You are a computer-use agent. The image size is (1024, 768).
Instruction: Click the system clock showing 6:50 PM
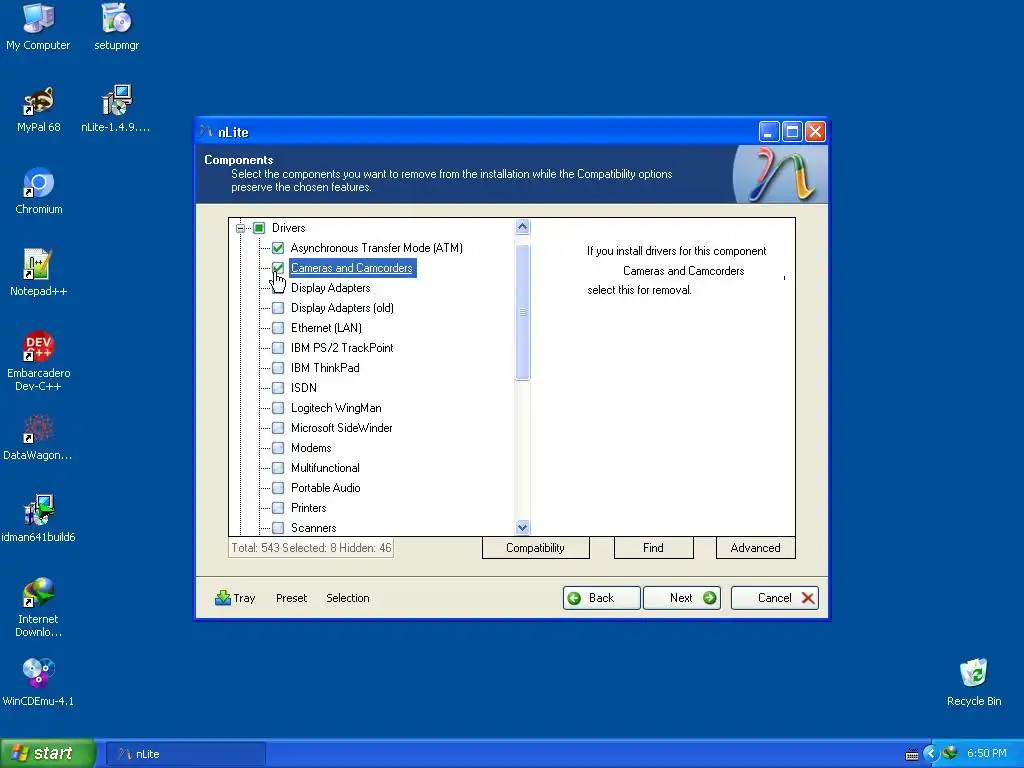[x=986, y=753]
